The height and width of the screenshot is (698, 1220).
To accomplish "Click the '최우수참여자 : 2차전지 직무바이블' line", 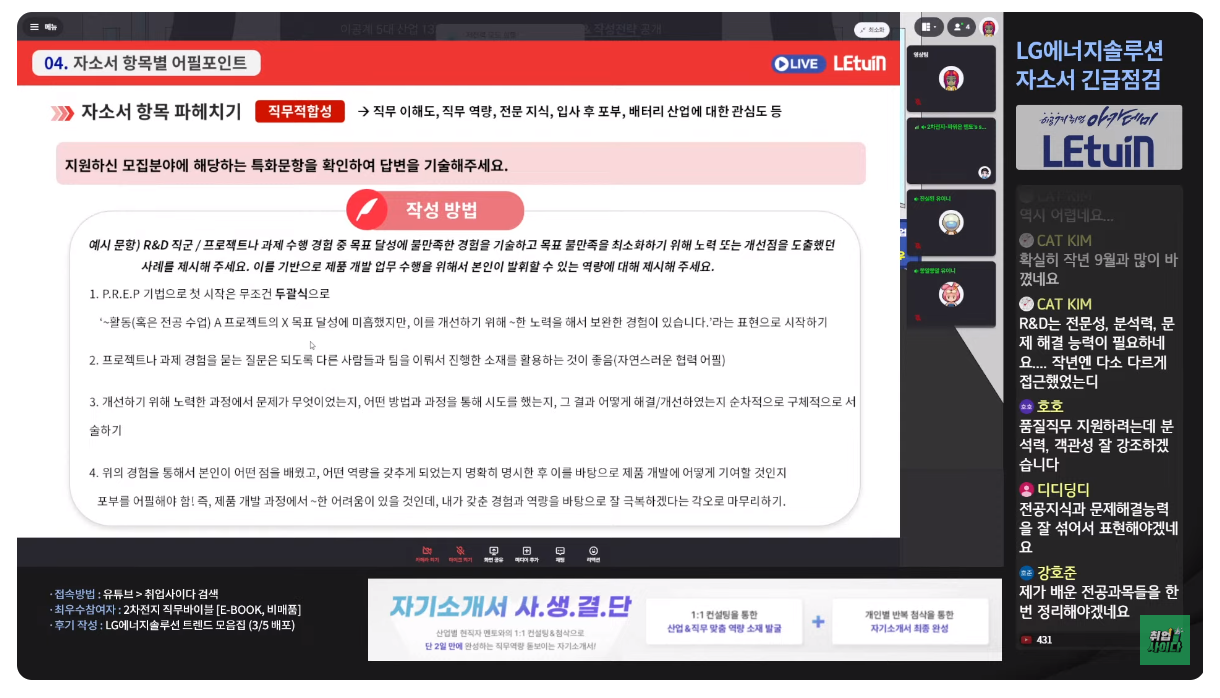I will [175, 609].
